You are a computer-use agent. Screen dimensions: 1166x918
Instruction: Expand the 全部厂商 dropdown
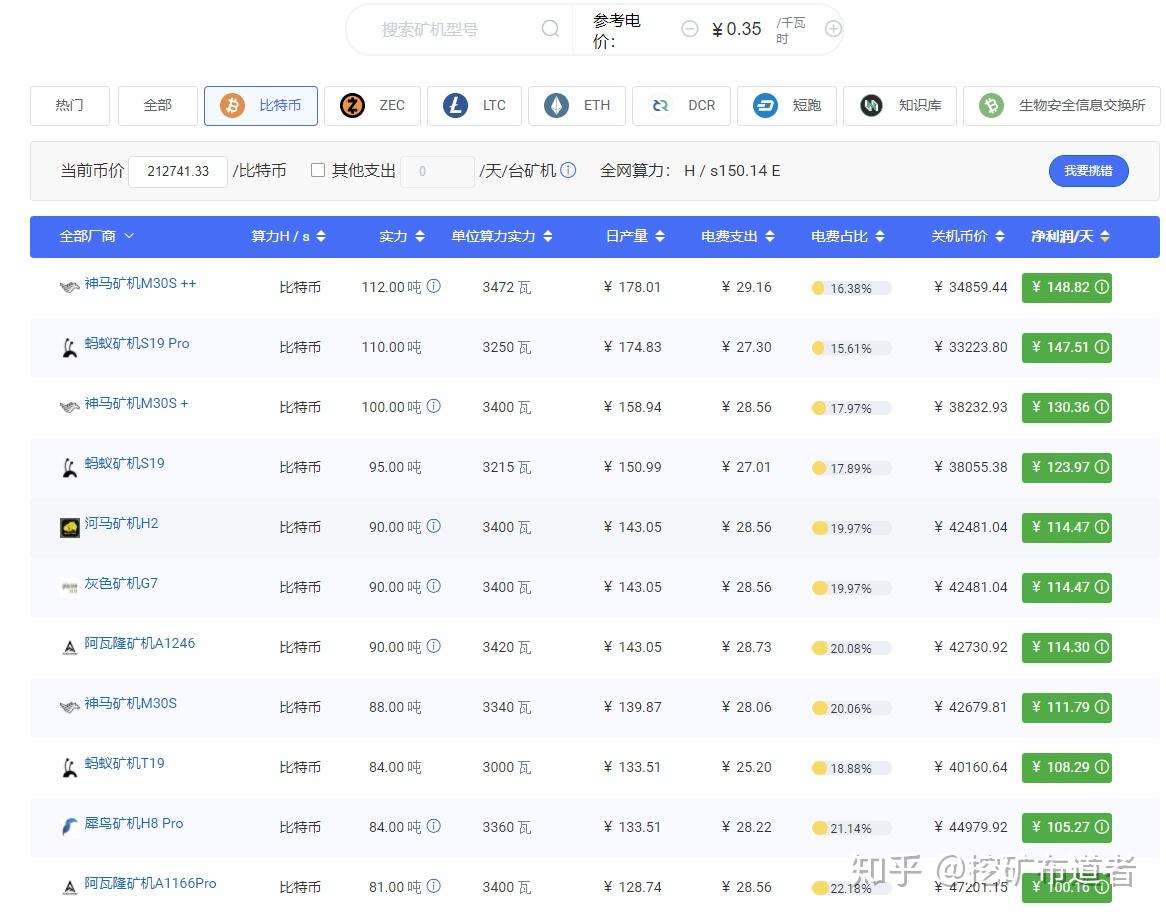point(97,236)
